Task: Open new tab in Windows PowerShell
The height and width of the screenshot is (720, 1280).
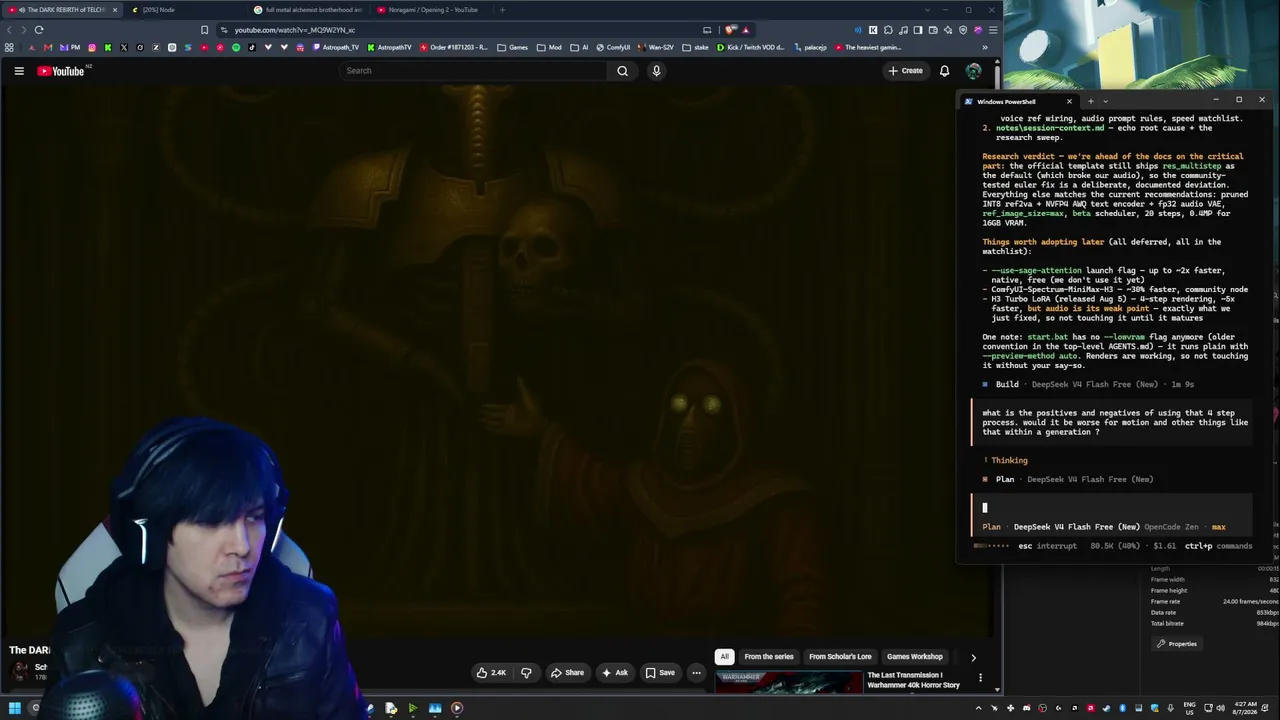Action: (1090, 101)
